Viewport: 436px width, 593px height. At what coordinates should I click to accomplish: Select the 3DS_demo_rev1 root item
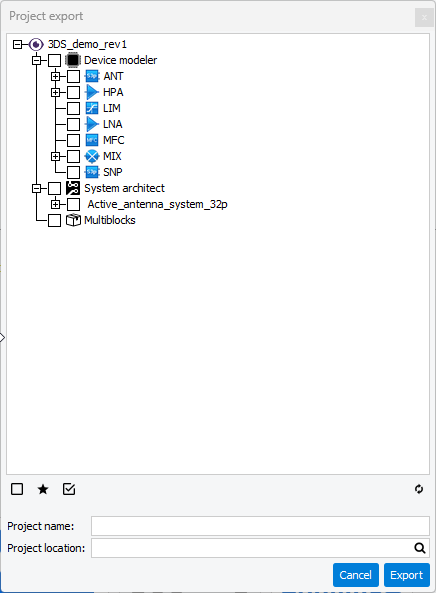(87, 44)
